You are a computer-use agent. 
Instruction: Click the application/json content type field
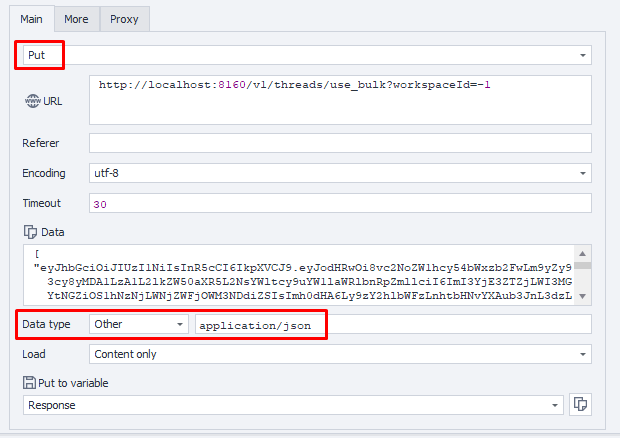coord(392,324)
